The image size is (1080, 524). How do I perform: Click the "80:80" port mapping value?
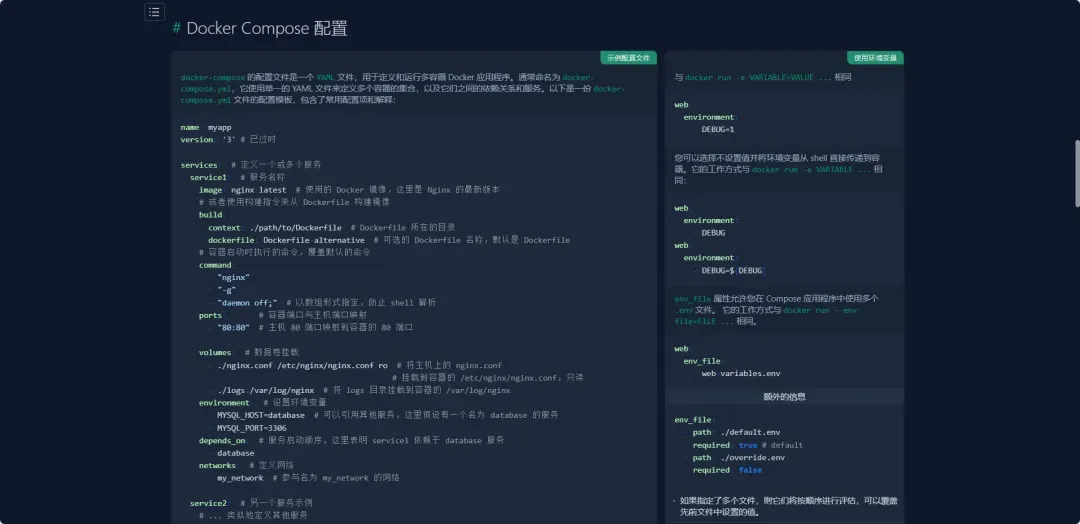click(233, 328)
